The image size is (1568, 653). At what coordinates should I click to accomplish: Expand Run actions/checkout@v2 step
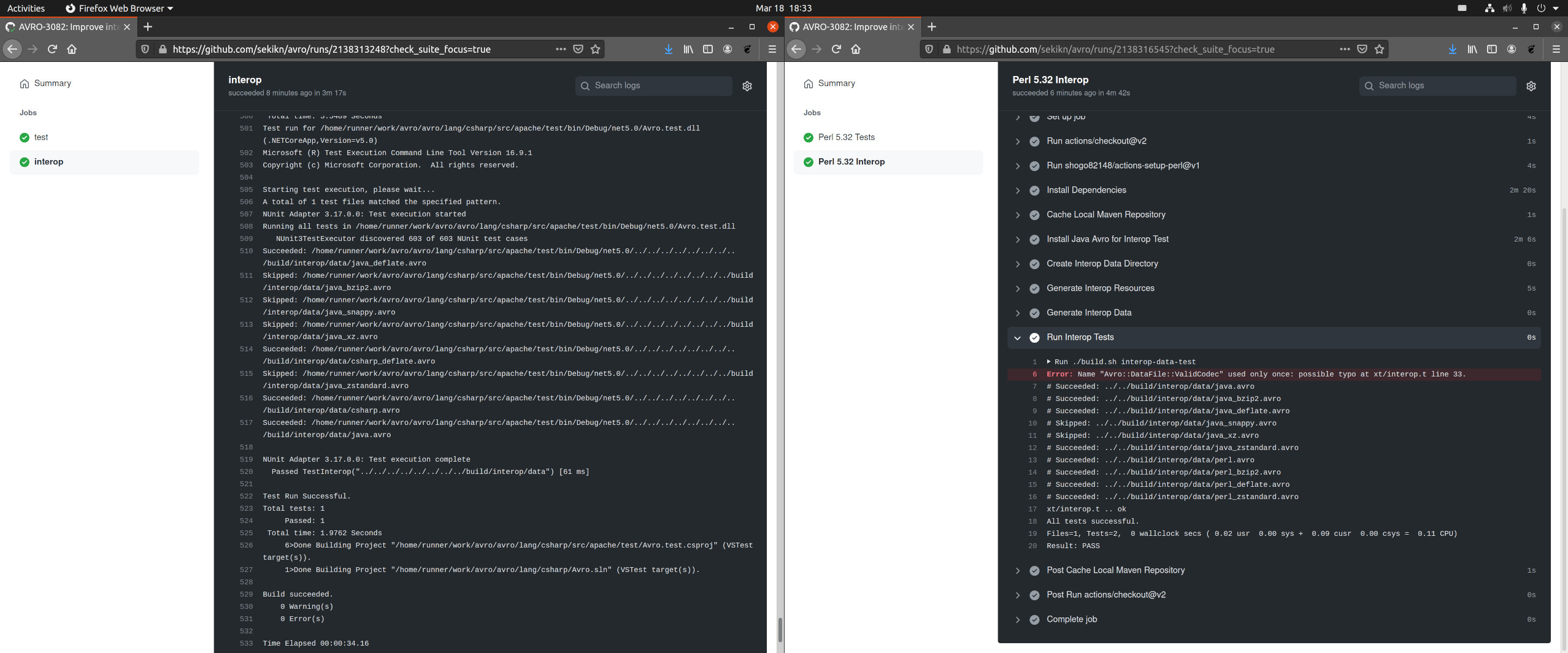(x=1275, y=141)
